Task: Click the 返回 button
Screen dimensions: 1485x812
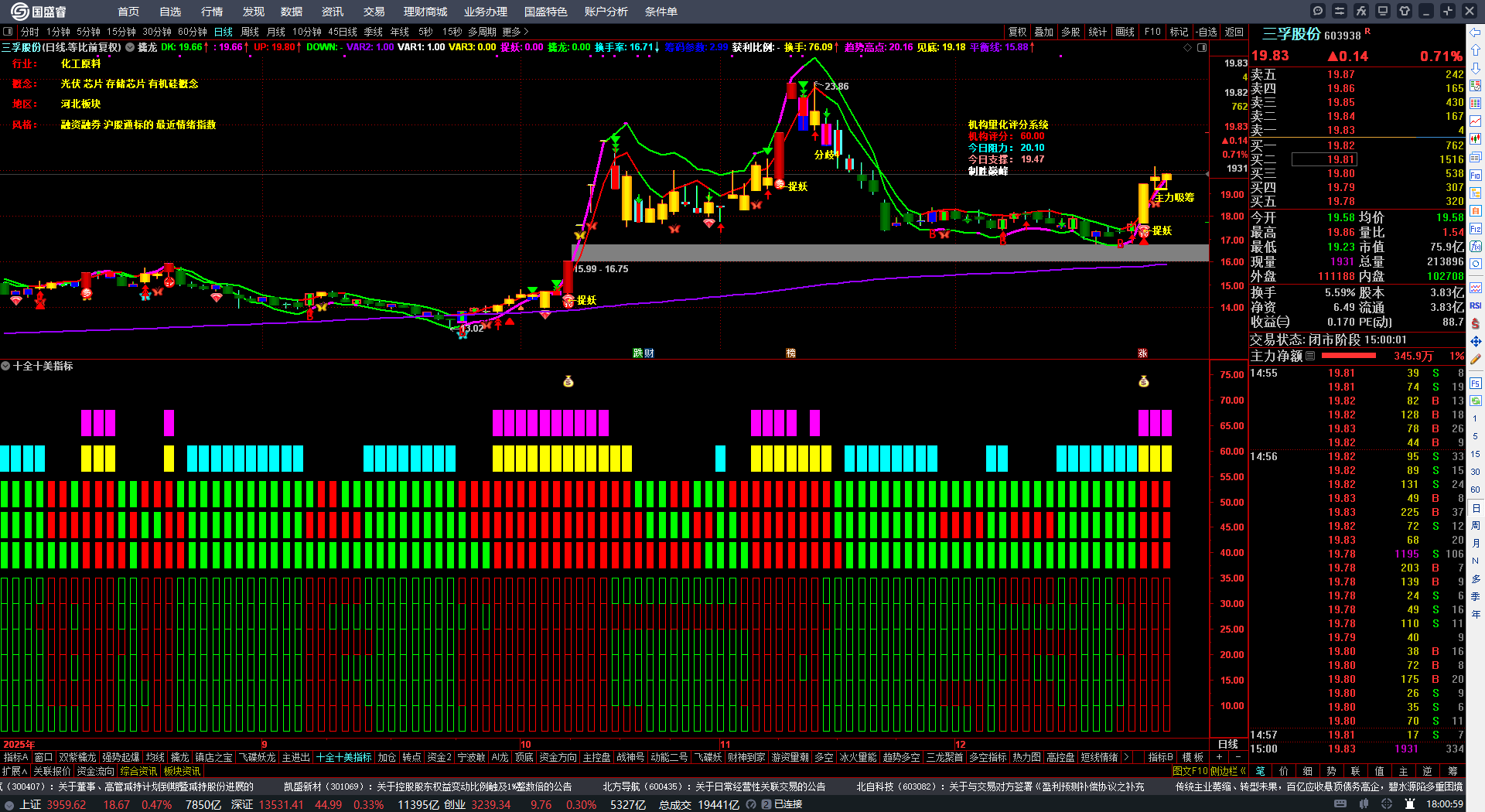Action: tap(1234, 32)
